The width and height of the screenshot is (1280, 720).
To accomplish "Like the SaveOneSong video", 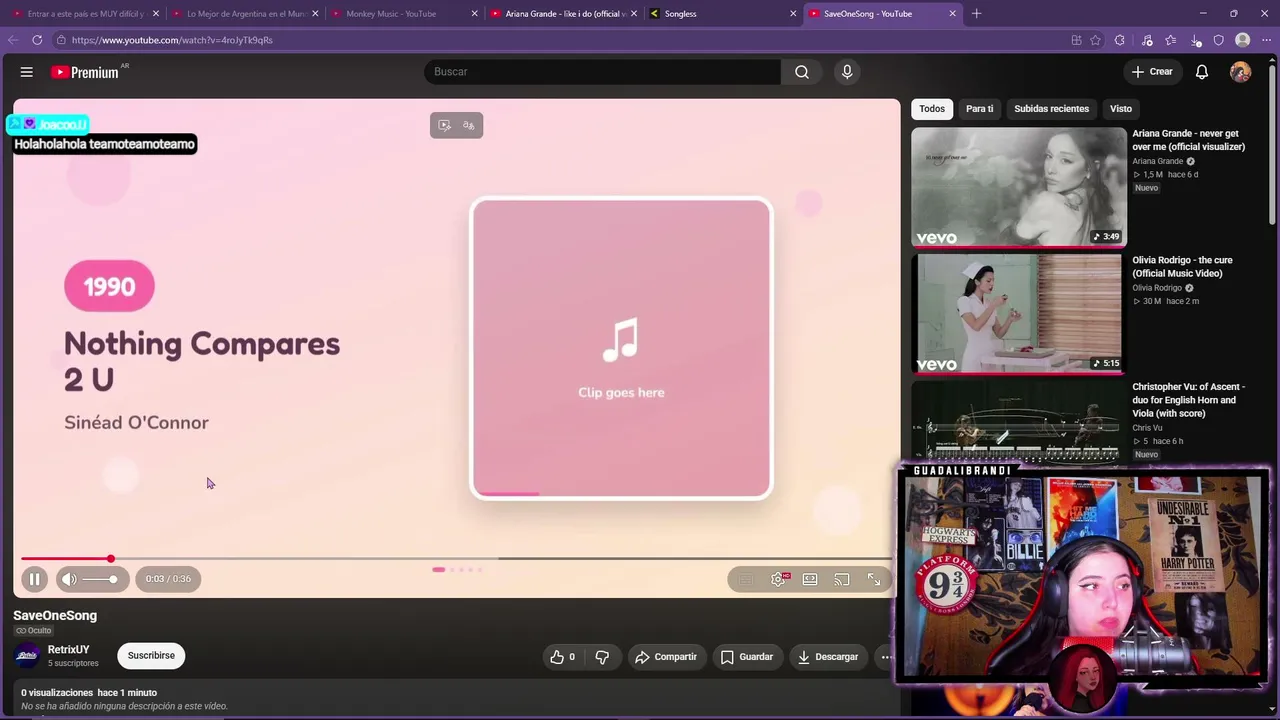I will pyautogui.click(x=562, y=657).
